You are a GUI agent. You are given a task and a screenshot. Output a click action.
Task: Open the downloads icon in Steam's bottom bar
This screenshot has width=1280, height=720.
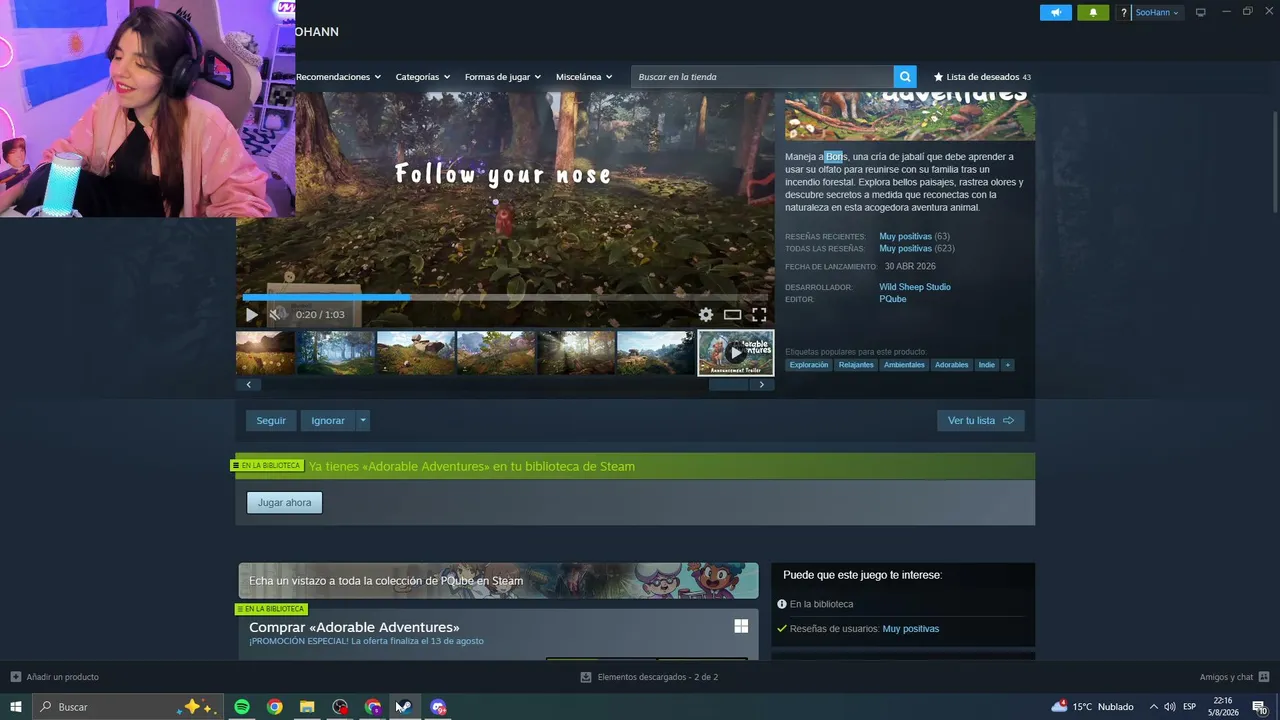point(586,677)
